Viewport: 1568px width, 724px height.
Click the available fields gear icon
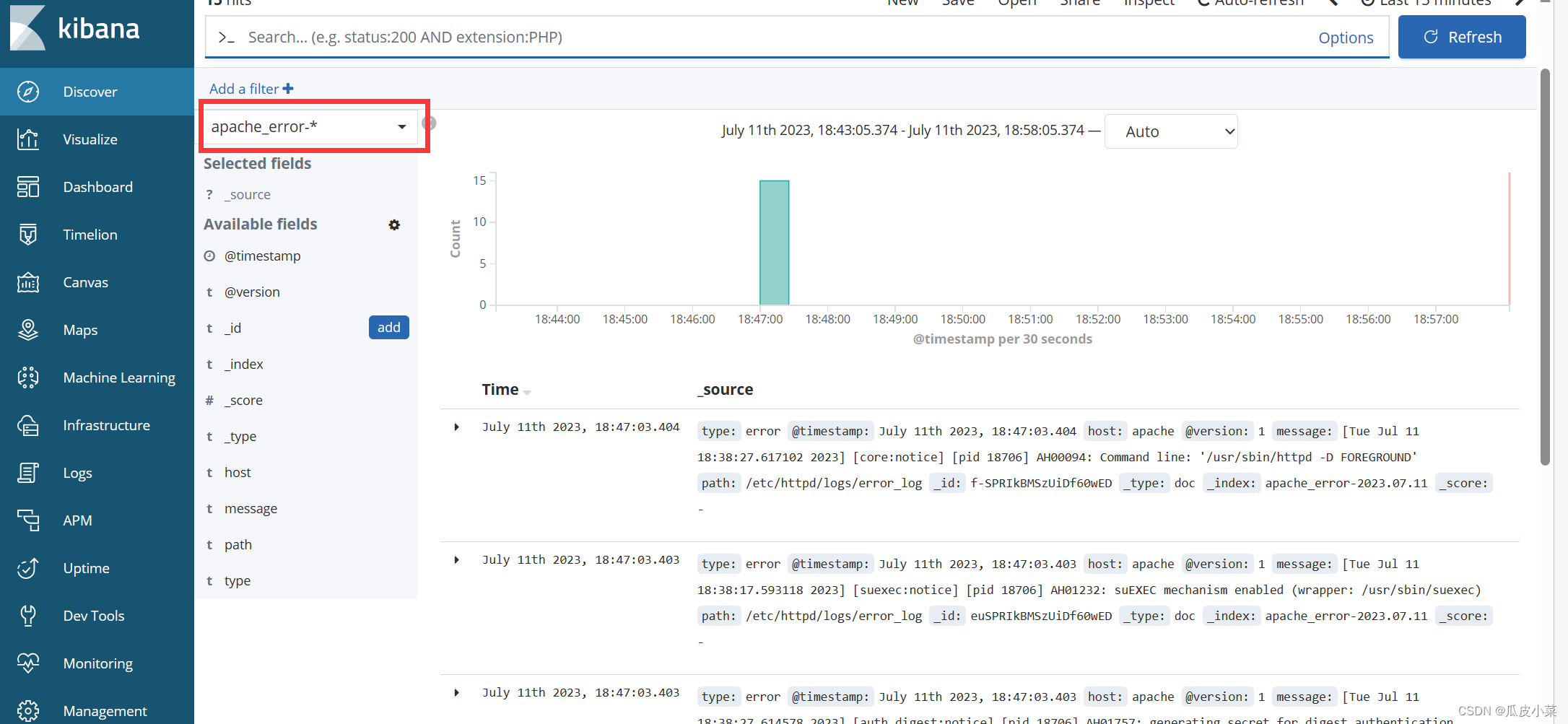click(394, 225)
